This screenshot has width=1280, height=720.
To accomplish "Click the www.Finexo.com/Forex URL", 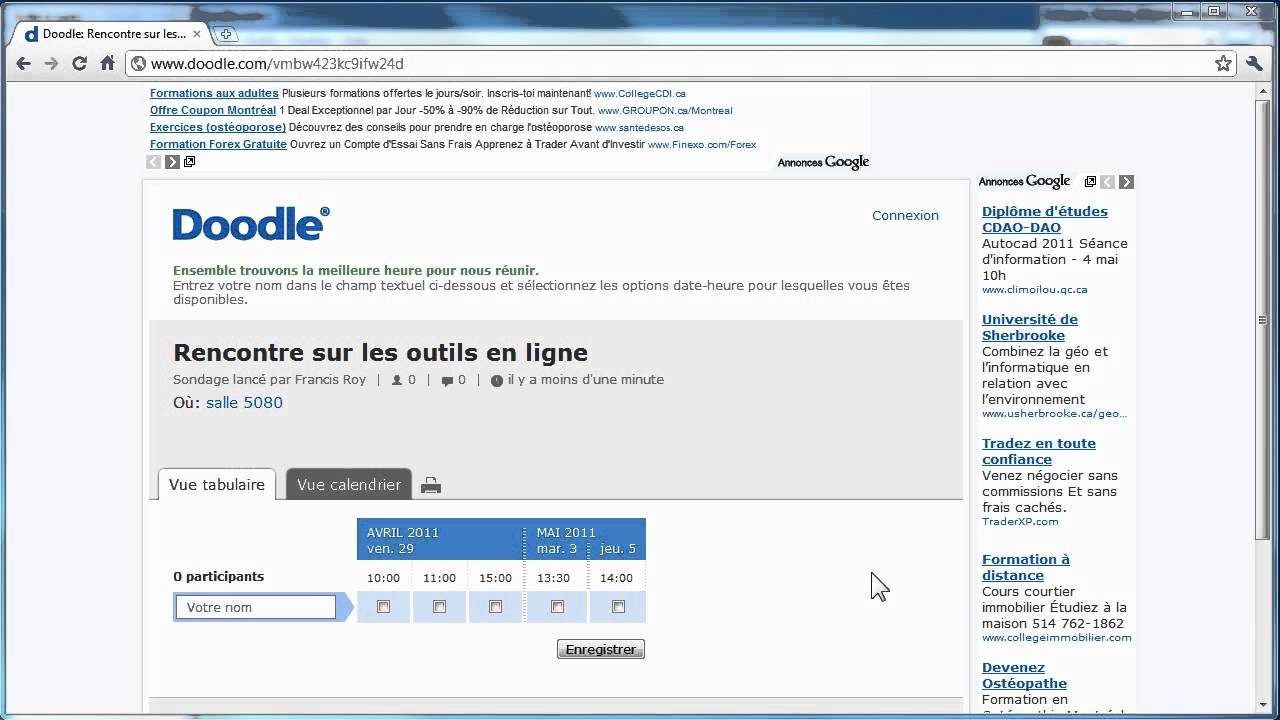I will tap(702, 145).
